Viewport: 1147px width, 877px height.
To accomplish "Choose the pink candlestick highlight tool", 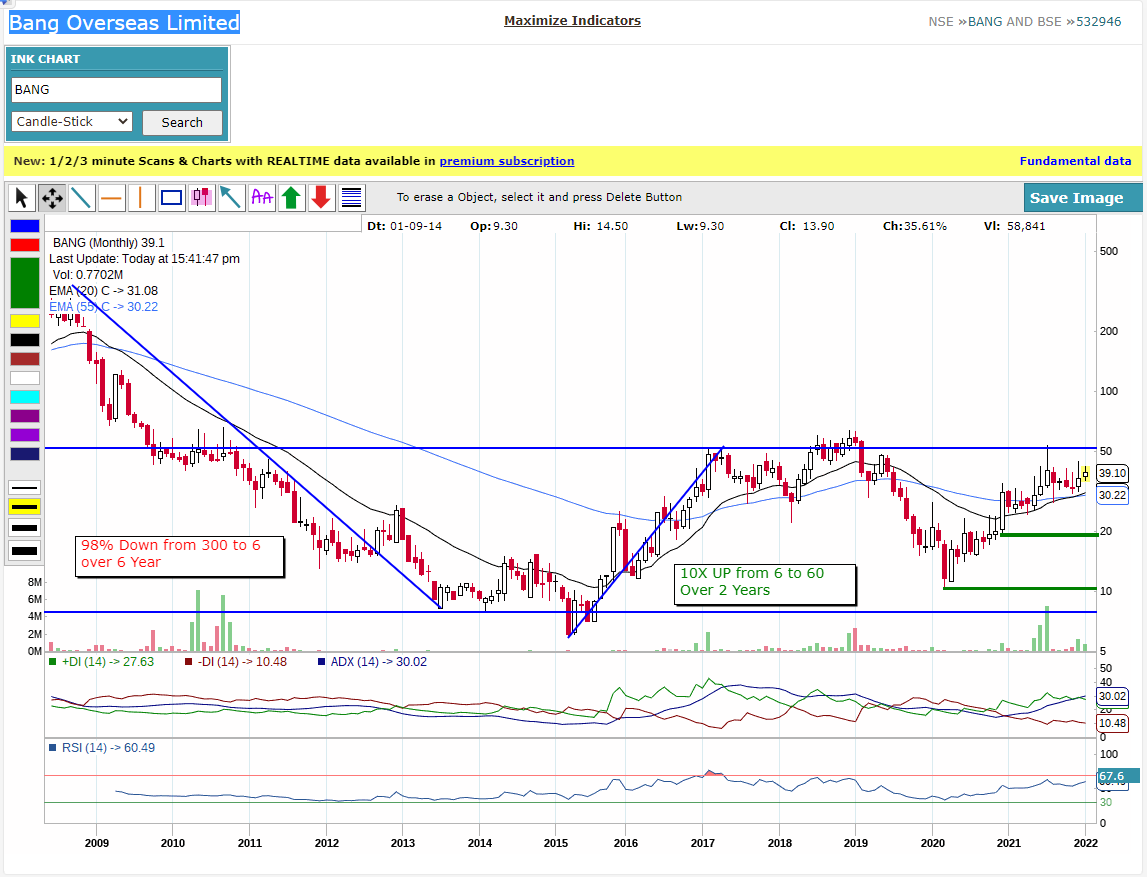I will coord(201,197).
